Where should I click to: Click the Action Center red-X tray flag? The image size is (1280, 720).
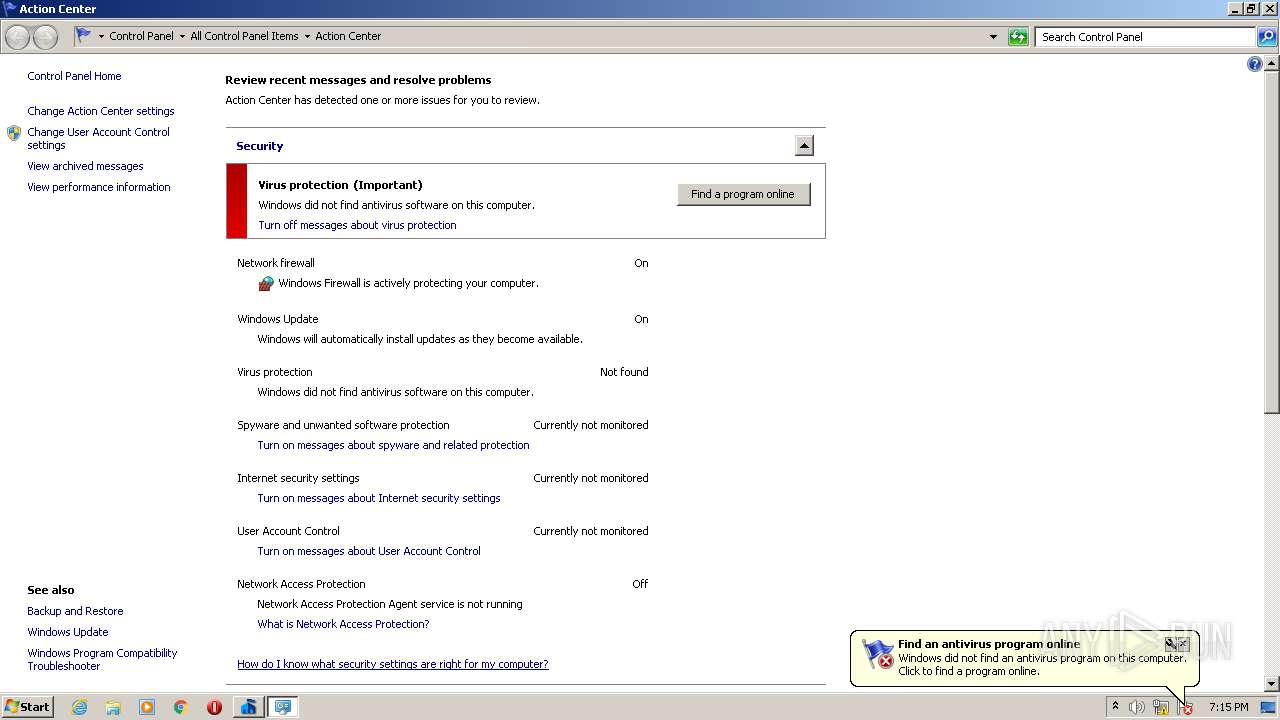pos(1185,708)
